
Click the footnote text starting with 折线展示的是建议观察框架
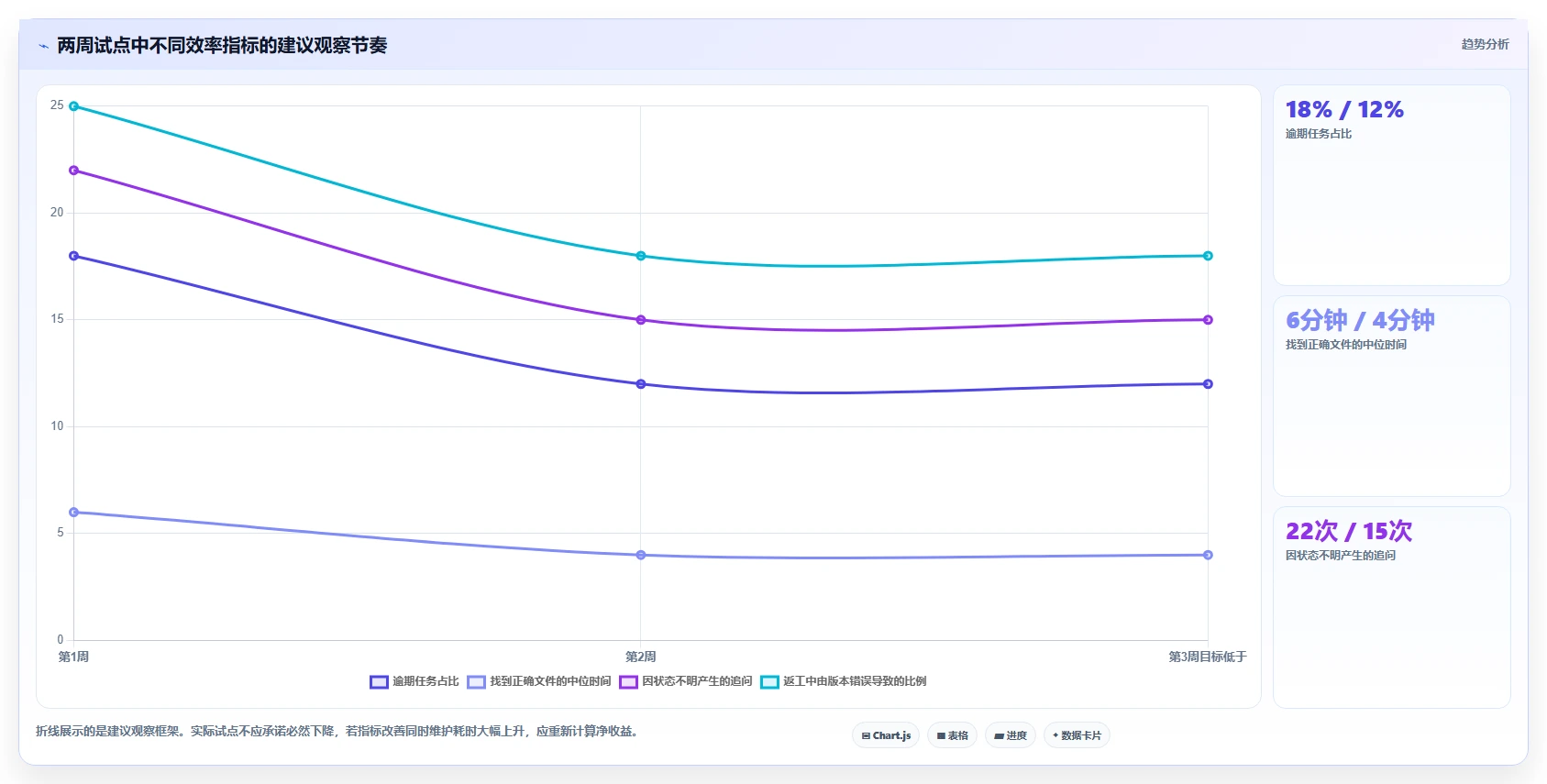[337, 731]
